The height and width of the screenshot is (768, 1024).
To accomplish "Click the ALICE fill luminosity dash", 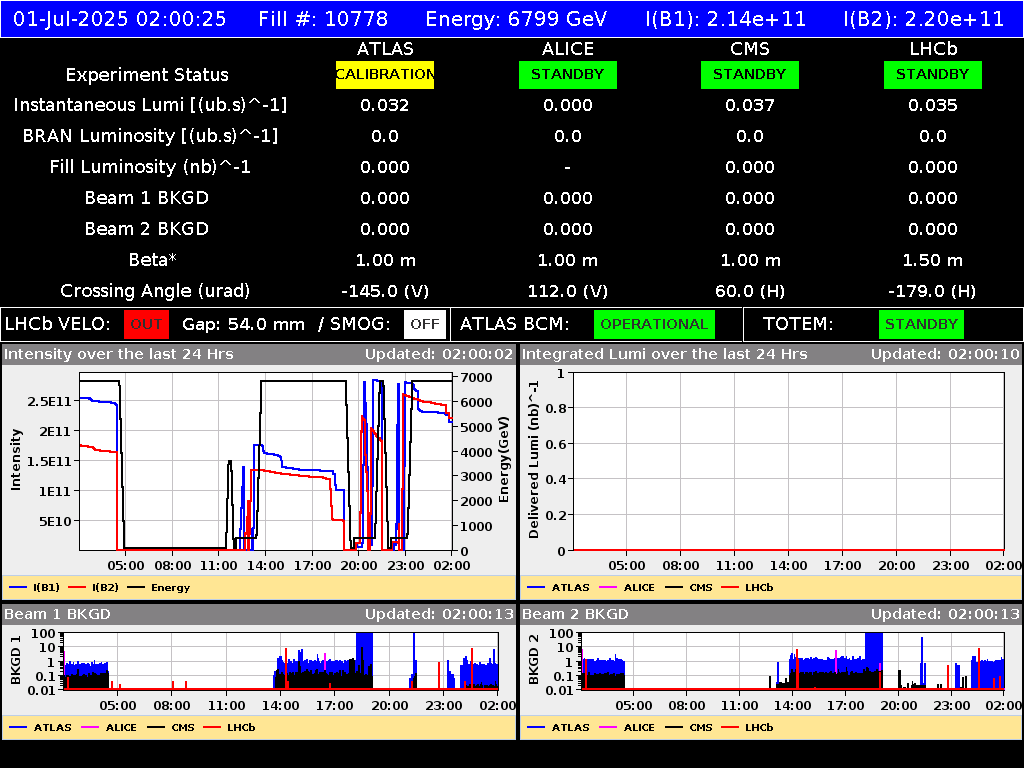I will pyautogui.click(x=568, y=168).
